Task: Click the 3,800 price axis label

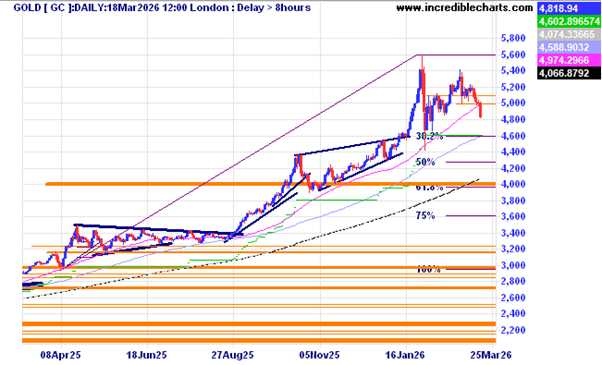Action: pyautogui.click(x=513, y=201)
